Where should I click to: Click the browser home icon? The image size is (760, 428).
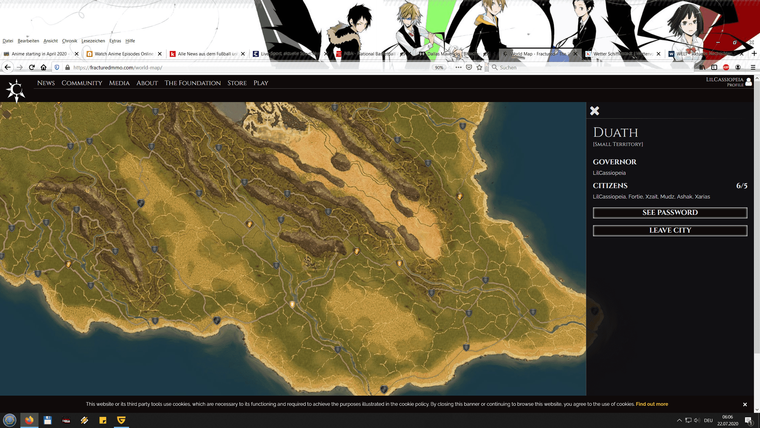(x=43, y=67)
